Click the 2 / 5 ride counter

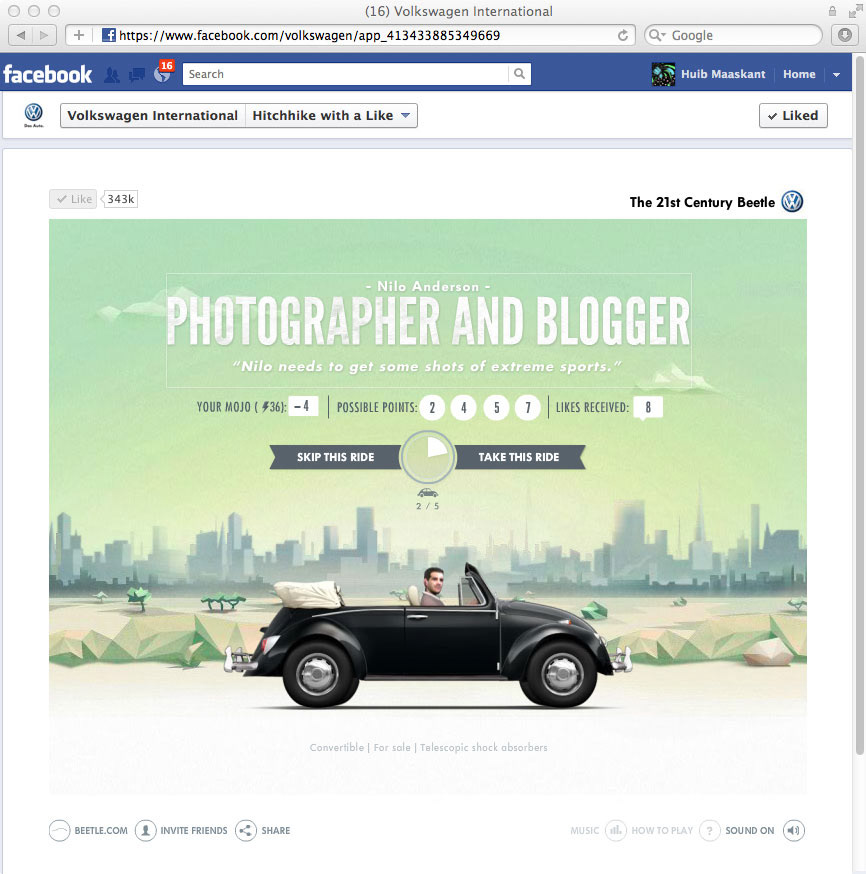427,506
